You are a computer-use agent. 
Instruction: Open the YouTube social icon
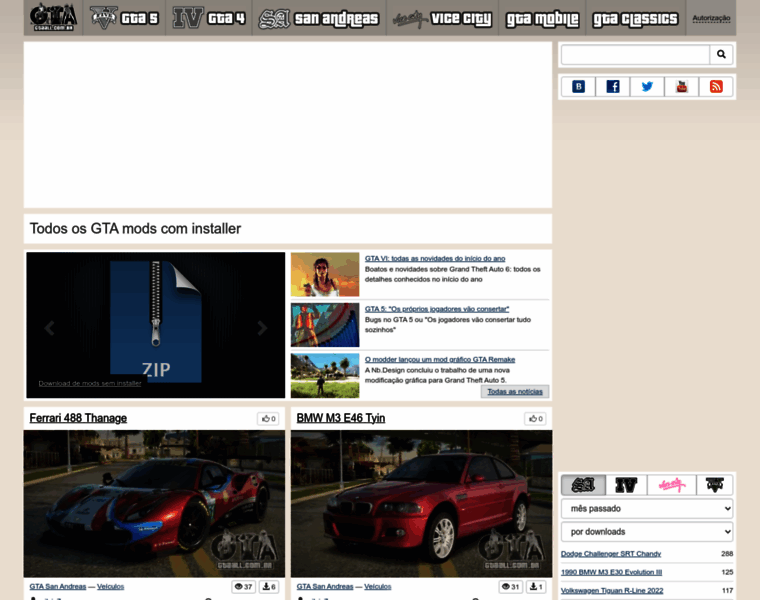coord(681,86)
